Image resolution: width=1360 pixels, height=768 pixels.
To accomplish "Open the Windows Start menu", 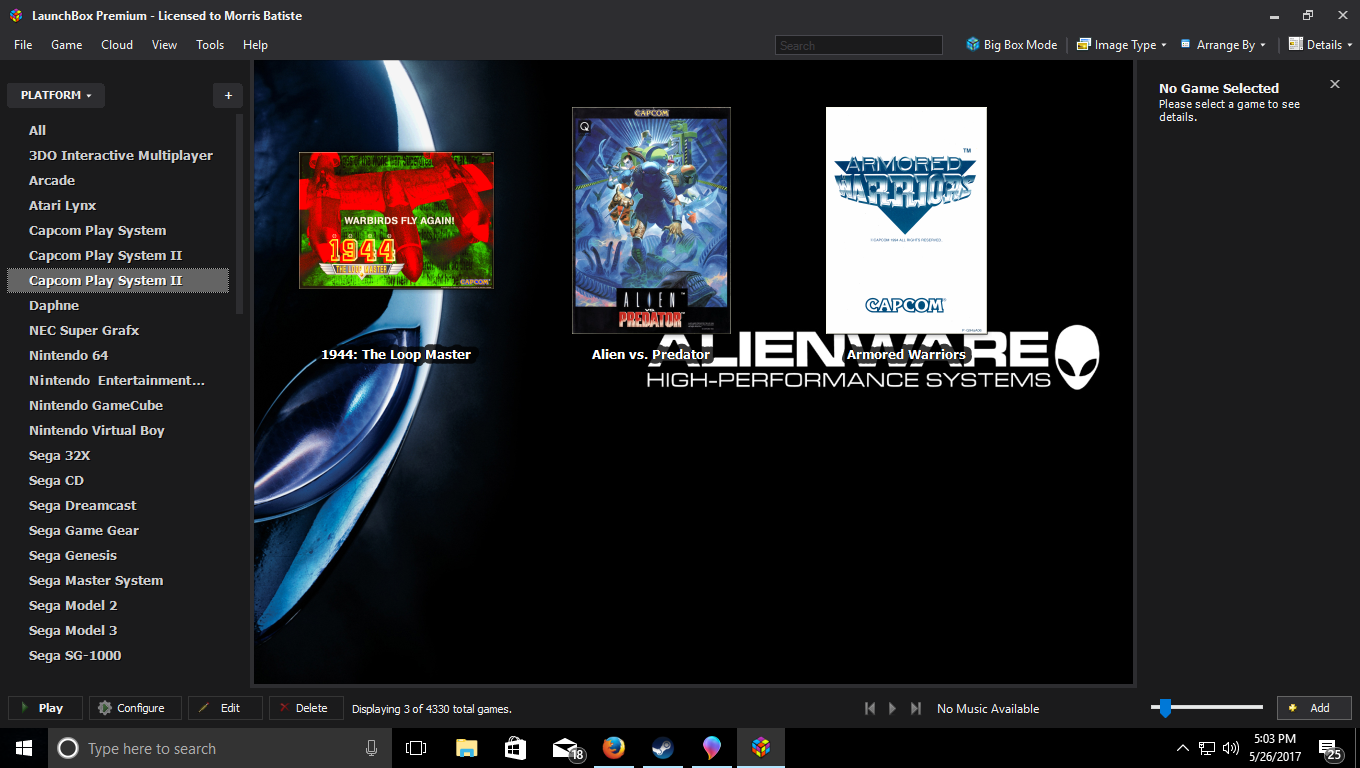I will click(x=24, y=748).
